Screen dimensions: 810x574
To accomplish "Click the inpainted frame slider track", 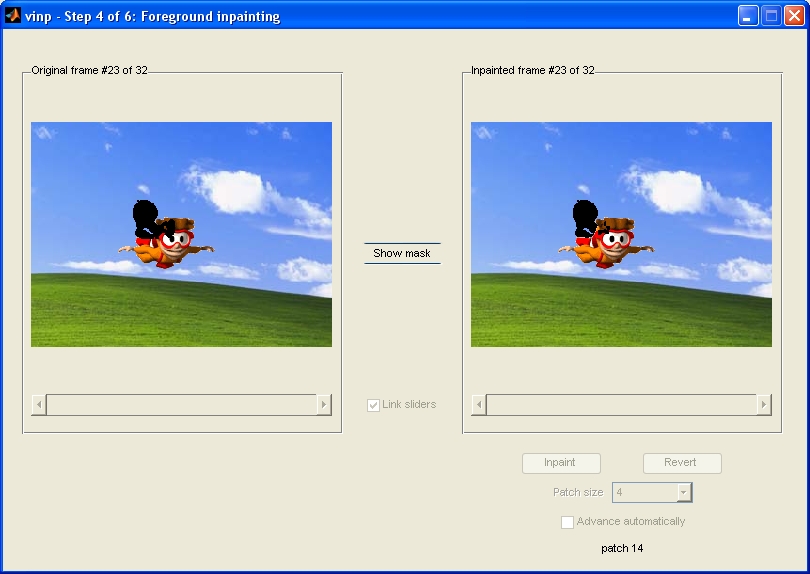I will click(621, 404).
